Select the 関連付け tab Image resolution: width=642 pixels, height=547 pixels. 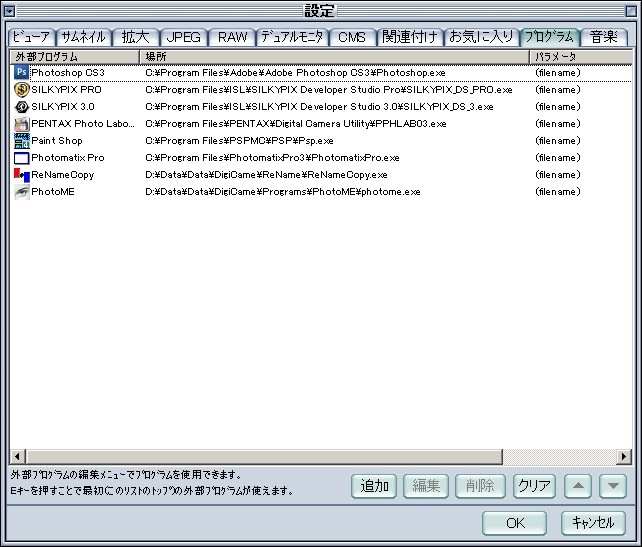click(410, 37)
